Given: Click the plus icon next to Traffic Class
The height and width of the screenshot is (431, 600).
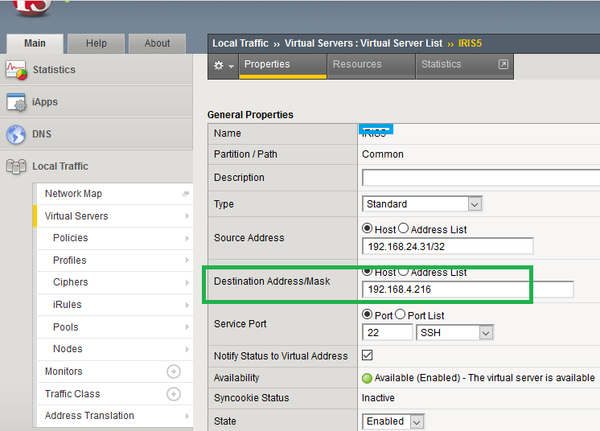Looking at the screenshot, I should [173, 394].
